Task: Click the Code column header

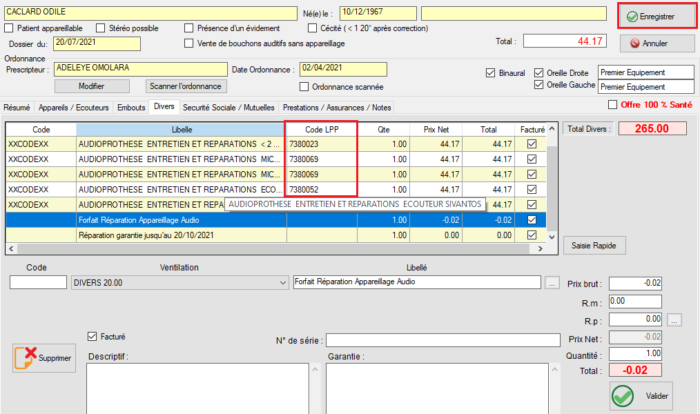Action: (41, 130)
